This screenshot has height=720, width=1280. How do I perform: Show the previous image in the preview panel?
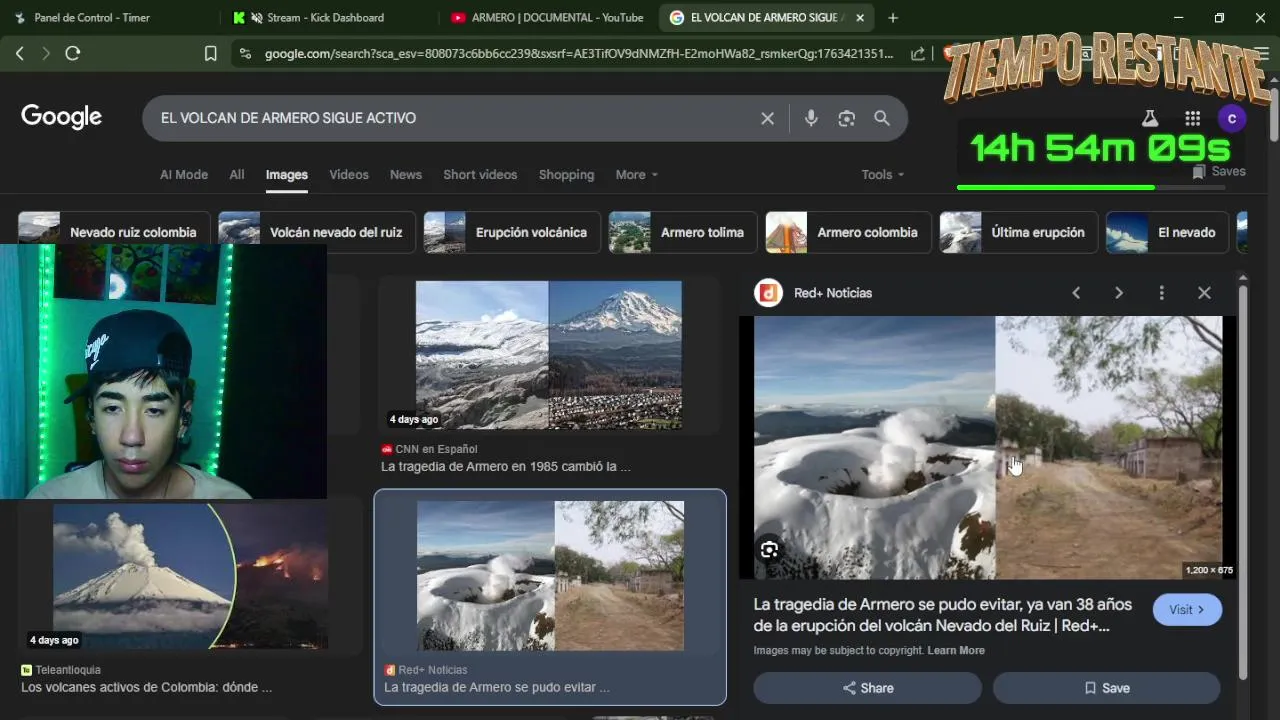pyautogui.click(x=1076, y=293)
